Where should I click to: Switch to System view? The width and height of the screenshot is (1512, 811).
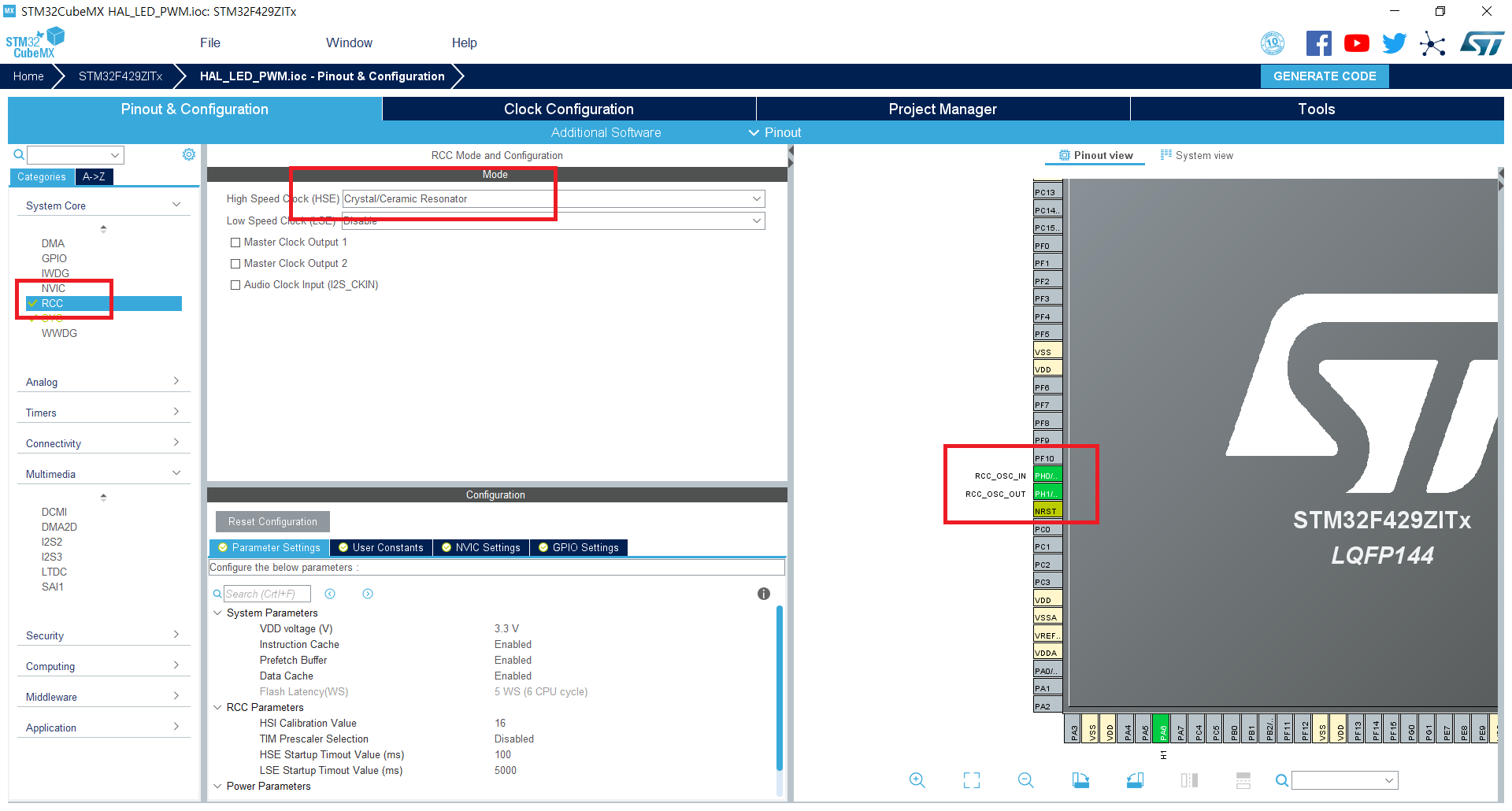[x=1197, y=155]
